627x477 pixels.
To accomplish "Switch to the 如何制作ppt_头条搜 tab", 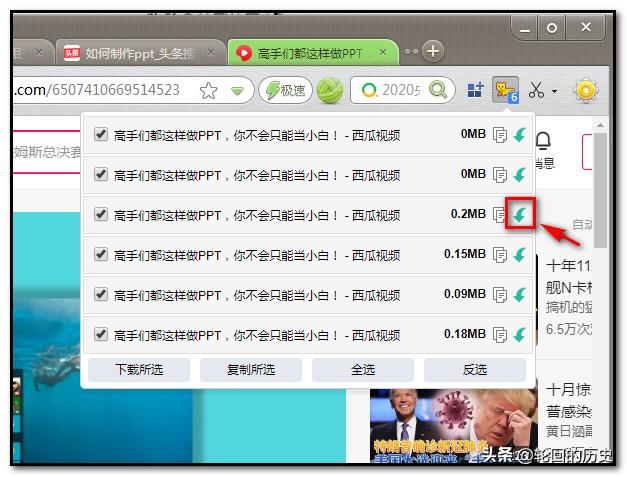I will tap(140, 52).
